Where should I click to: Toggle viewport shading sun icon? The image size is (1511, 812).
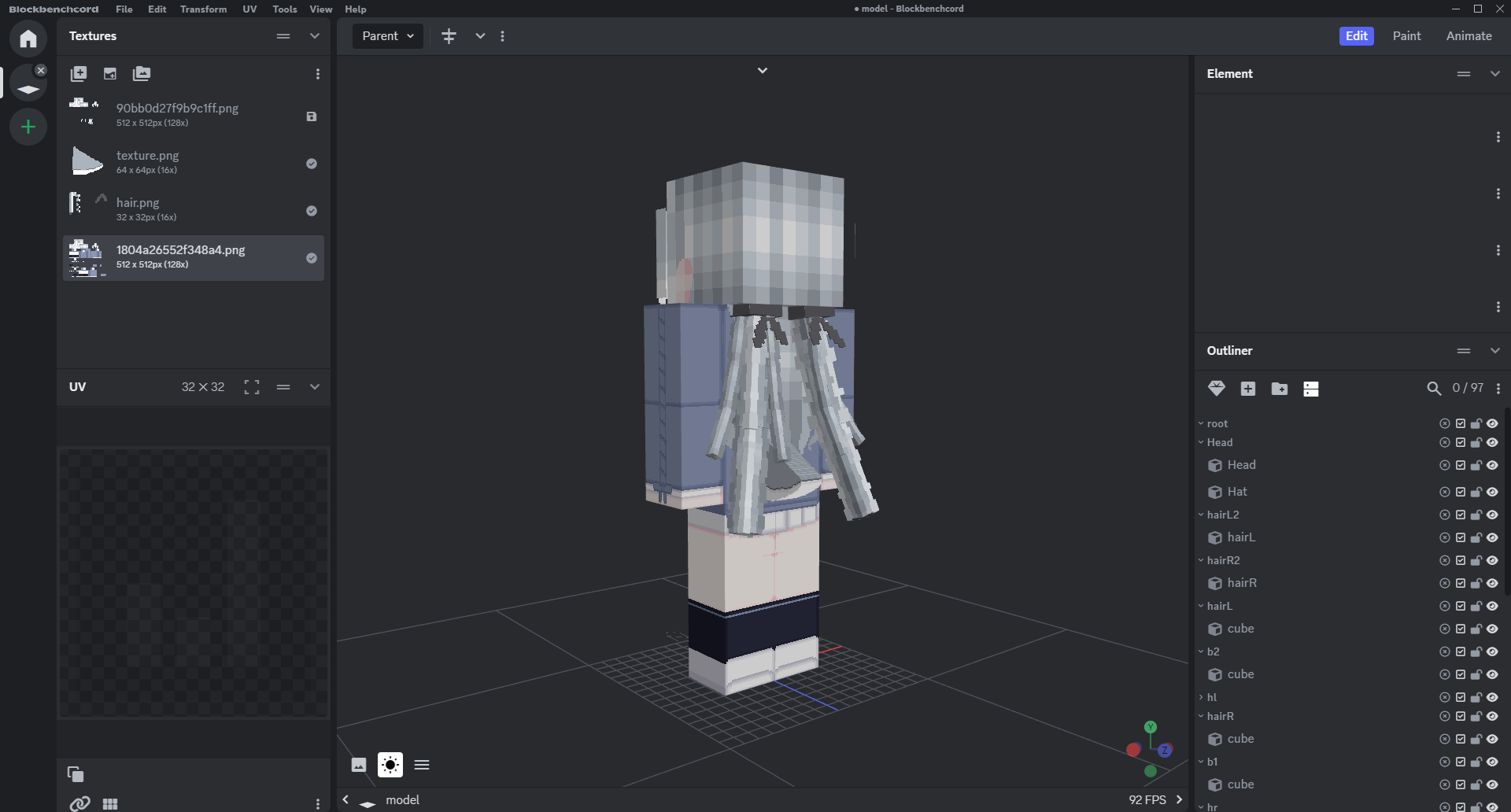pos(390,765)
